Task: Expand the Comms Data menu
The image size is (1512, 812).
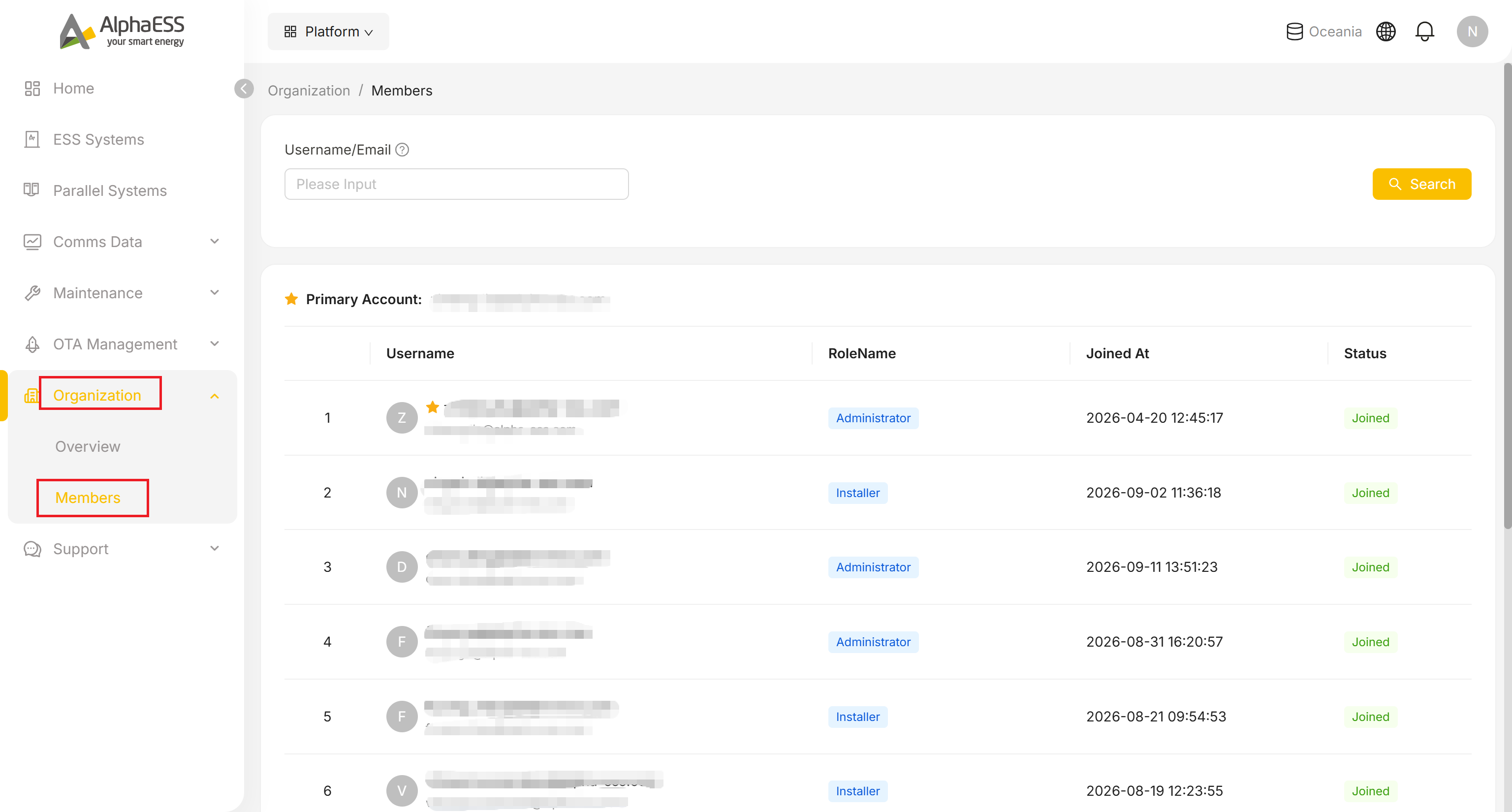Action: (x=122, y=242)
